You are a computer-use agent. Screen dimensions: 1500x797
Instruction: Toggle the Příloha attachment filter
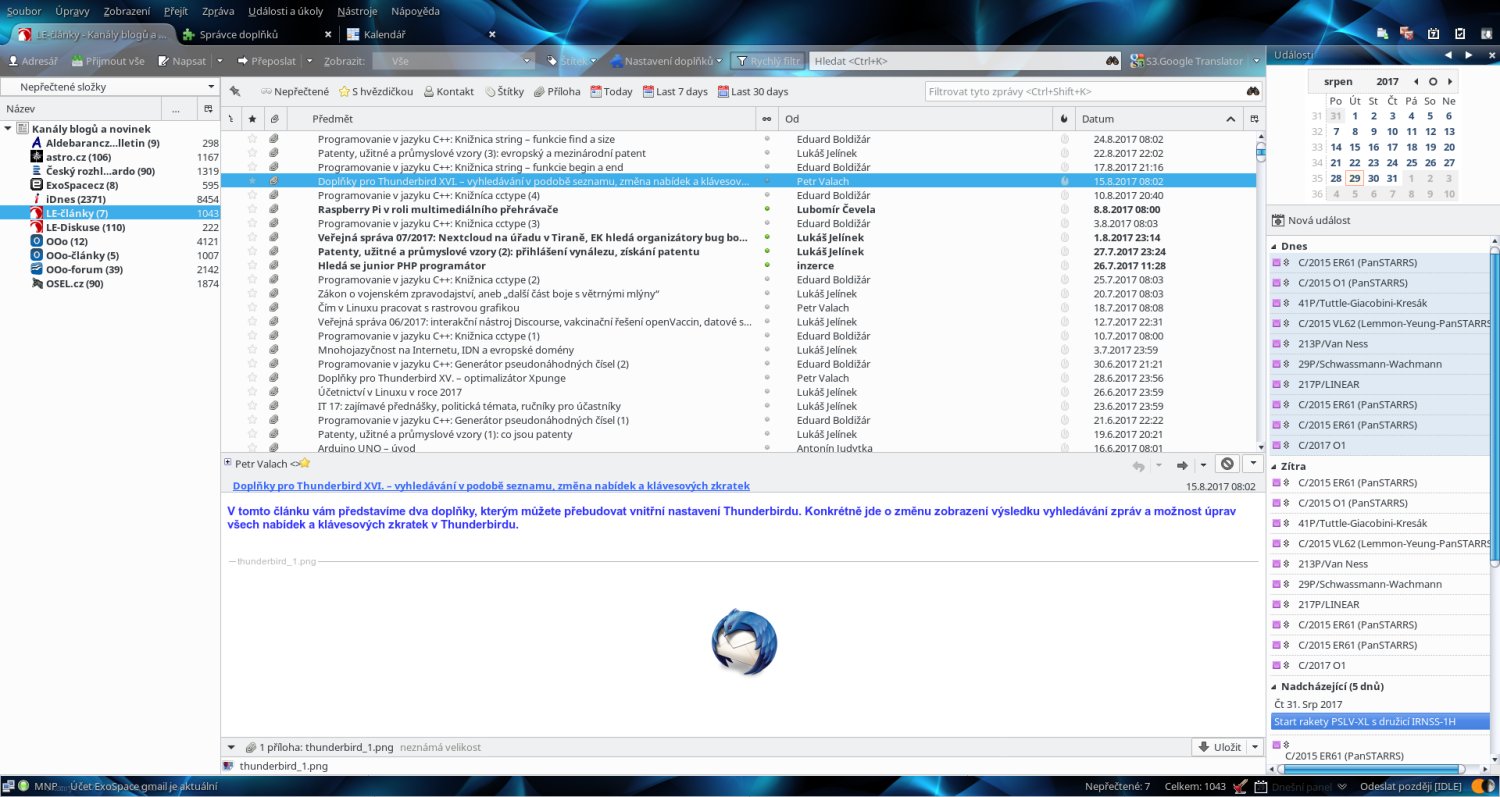click(556, 91)
